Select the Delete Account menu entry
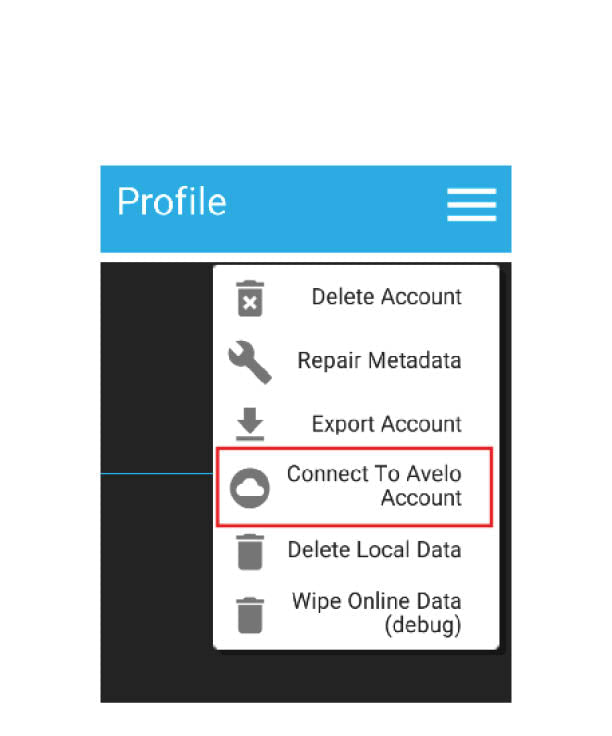The width and height of the screenshot is (612, 736). (356, 297)
